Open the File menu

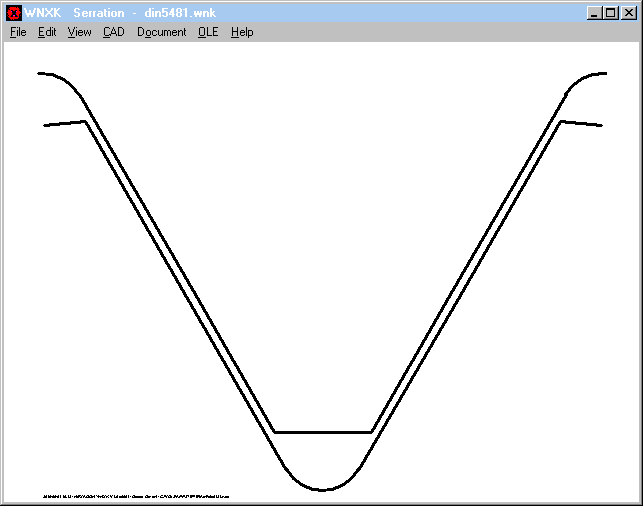pyautogui.click(x=18, y=32)
